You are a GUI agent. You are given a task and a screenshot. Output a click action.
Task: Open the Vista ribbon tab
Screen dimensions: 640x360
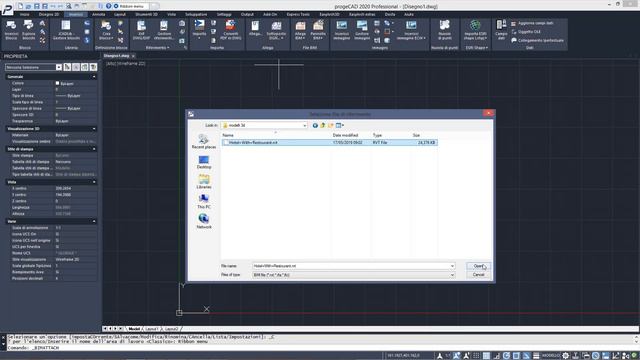click(x=171, y=14)
